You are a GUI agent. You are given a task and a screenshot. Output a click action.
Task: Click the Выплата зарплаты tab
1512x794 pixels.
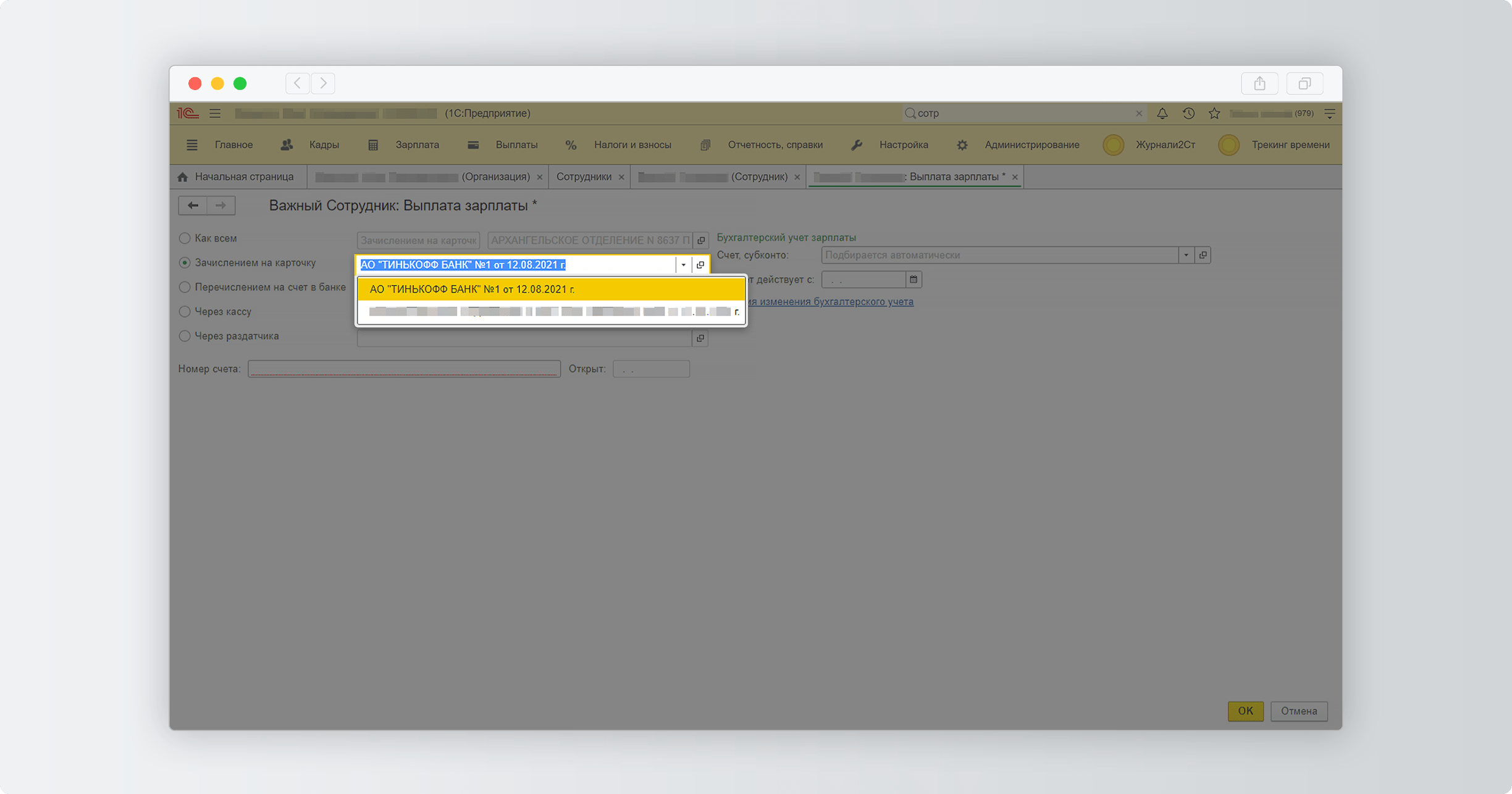(912, 176)
